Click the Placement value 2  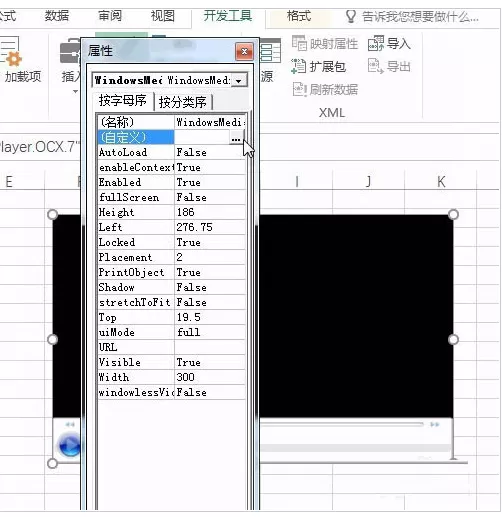210,257
